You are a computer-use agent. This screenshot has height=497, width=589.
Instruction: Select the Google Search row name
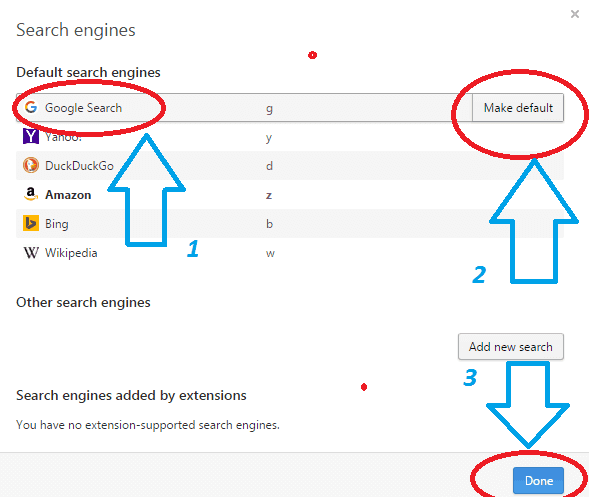pos(83,108)
